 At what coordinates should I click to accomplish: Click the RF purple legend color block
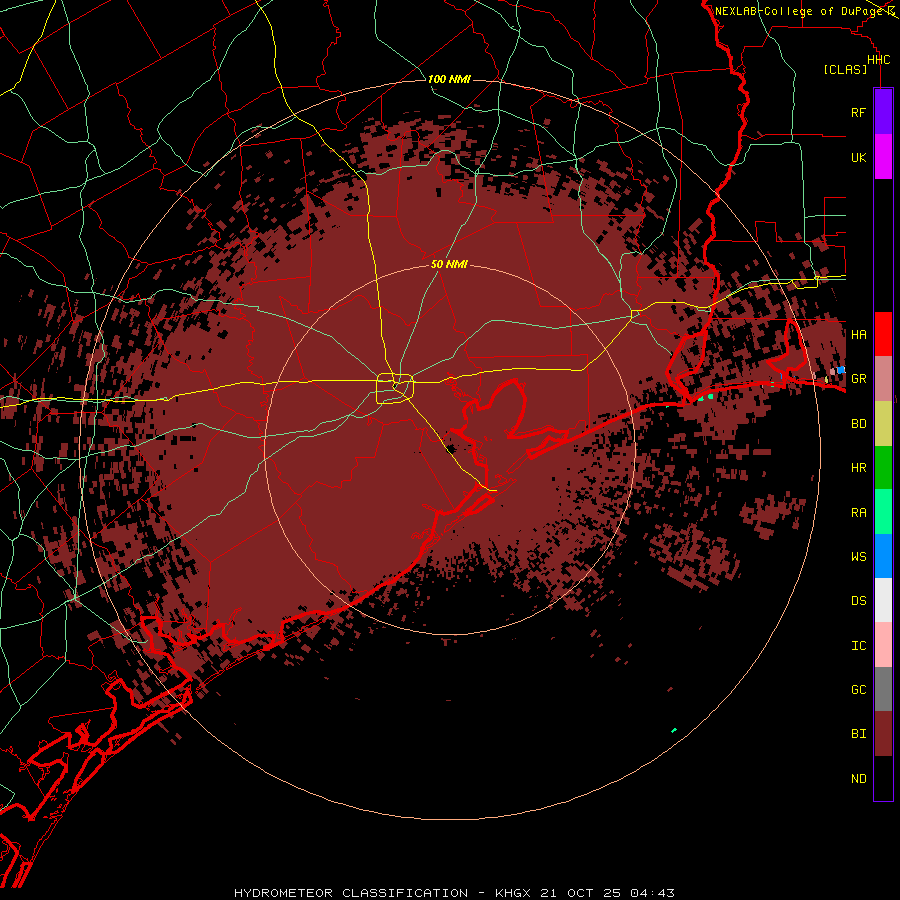[x=883, y=112]
